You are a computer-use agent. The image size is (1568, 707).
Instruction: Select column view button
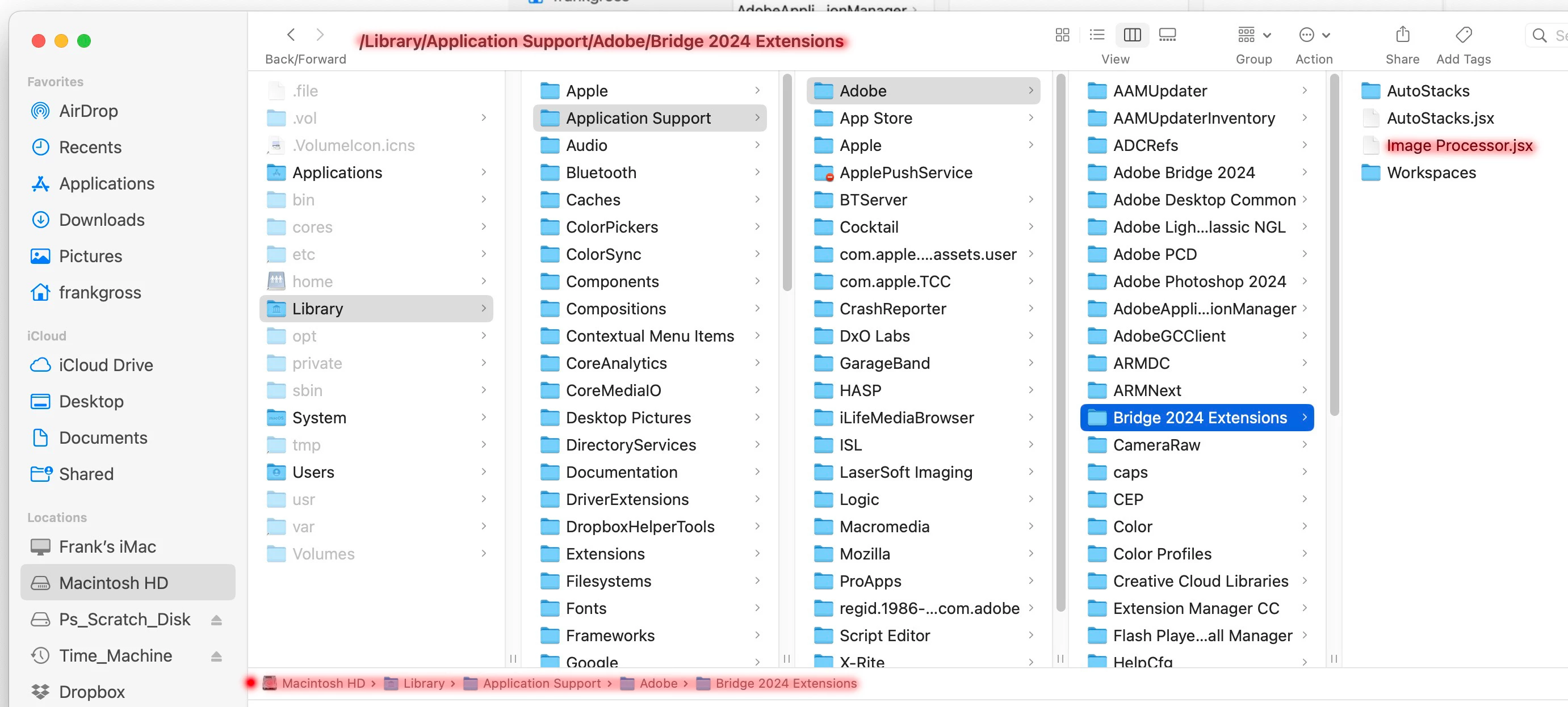click(1131, 35)
